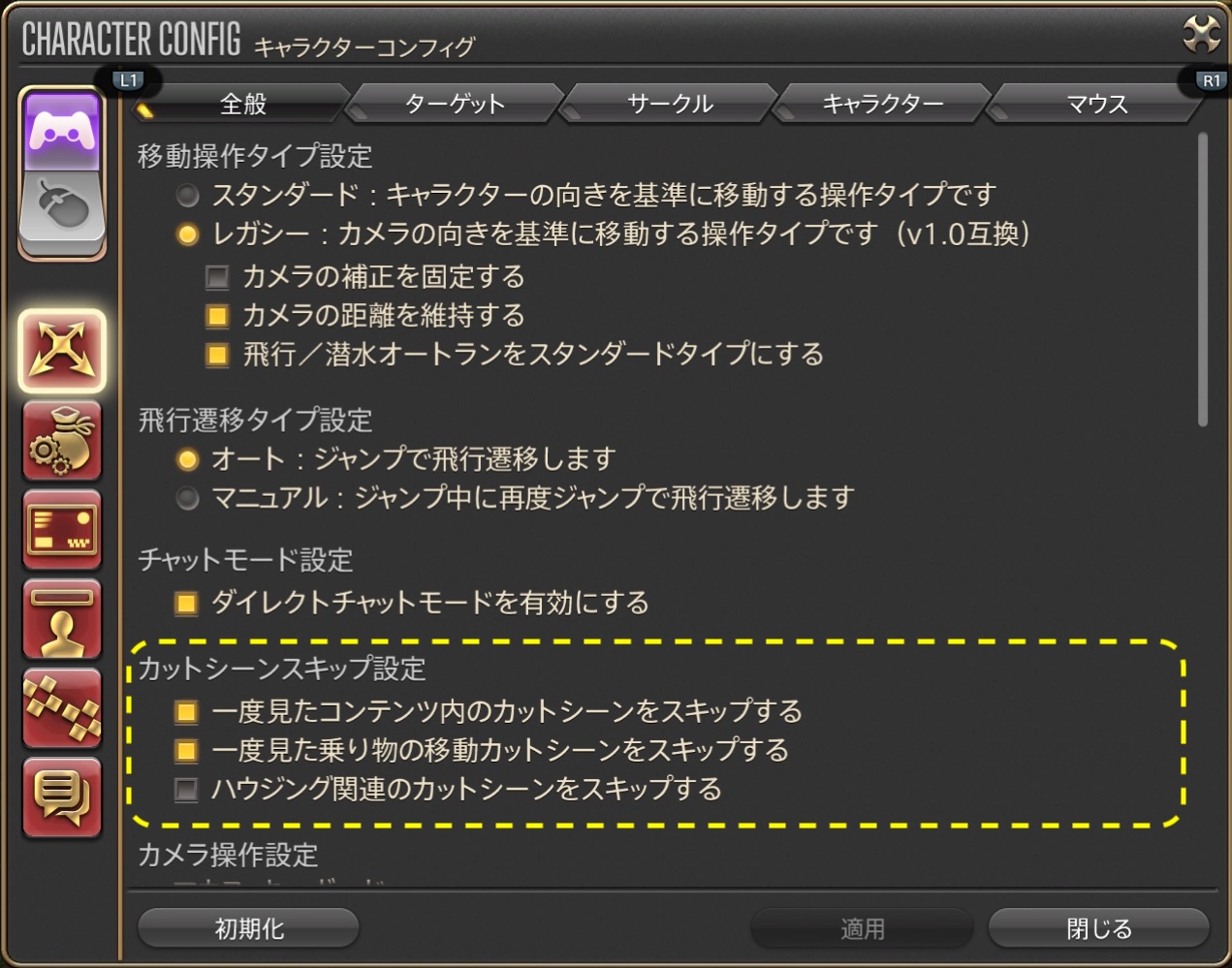Open the name display settings icon
Viewport: 1232px width, 968px height.
62,619
